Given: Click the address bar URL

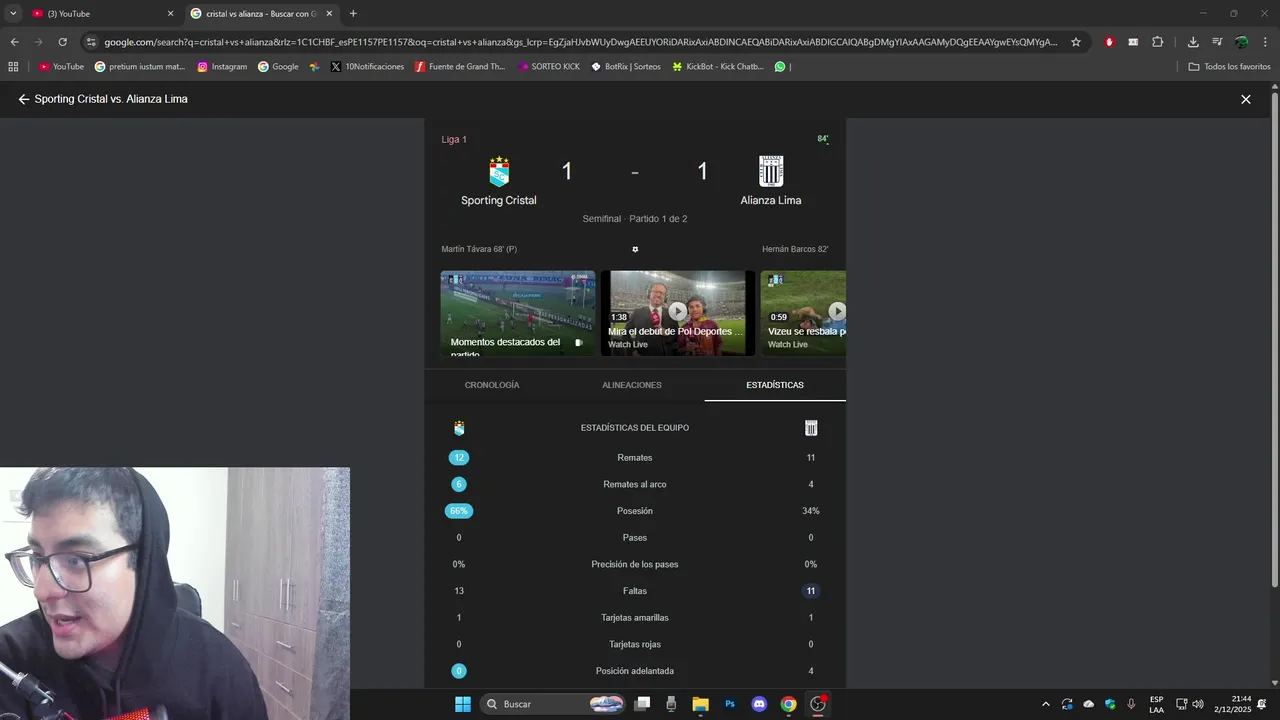Looking at the screenshot, I should [580, 42].
